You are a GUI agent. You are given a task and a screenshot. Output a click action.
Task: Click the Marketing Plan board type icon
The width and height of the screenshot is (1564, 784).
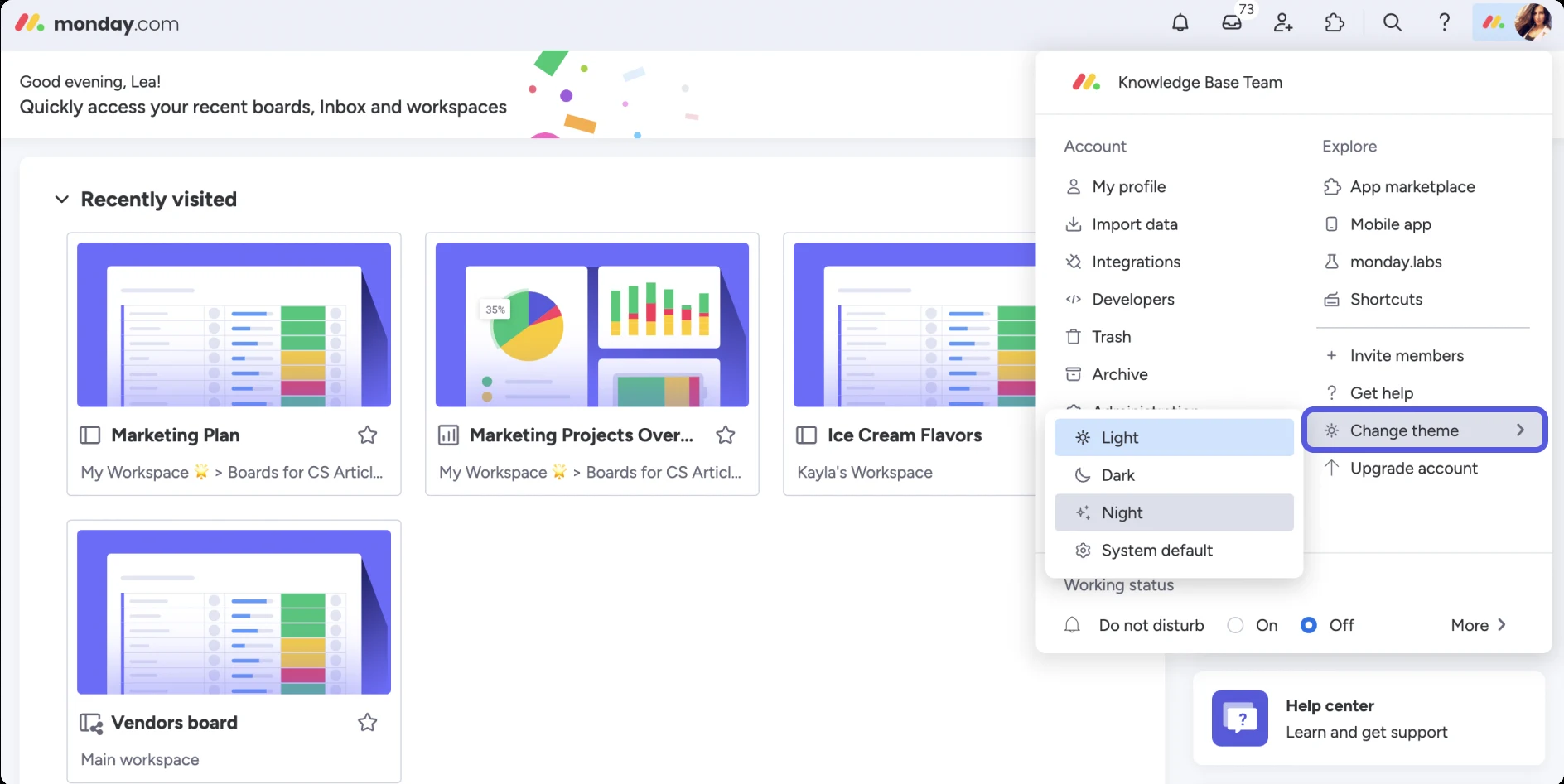[89, 435]
